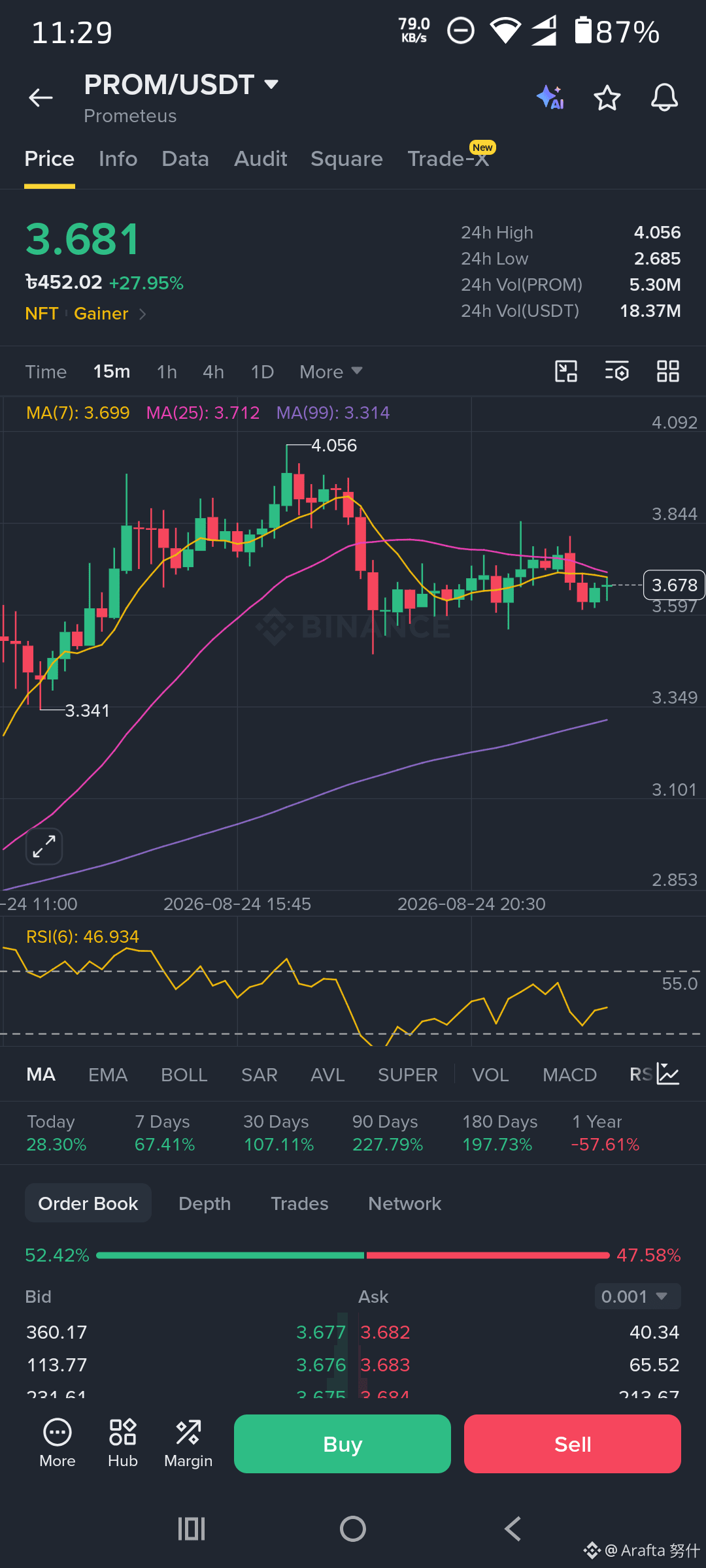Toggle the MACD sub-indicator
The image size is (706, 1568).
pos(570,1075)
